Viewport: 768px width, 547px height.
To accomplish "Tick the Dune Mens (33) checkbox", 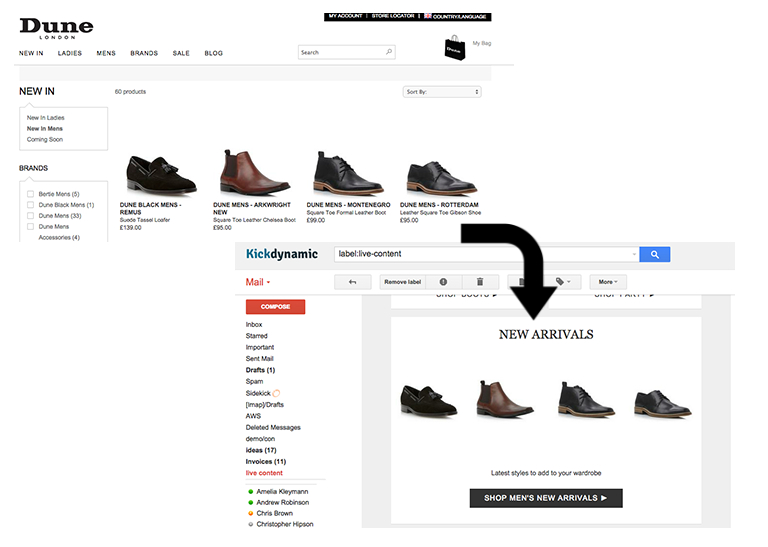I will point(30,215).
